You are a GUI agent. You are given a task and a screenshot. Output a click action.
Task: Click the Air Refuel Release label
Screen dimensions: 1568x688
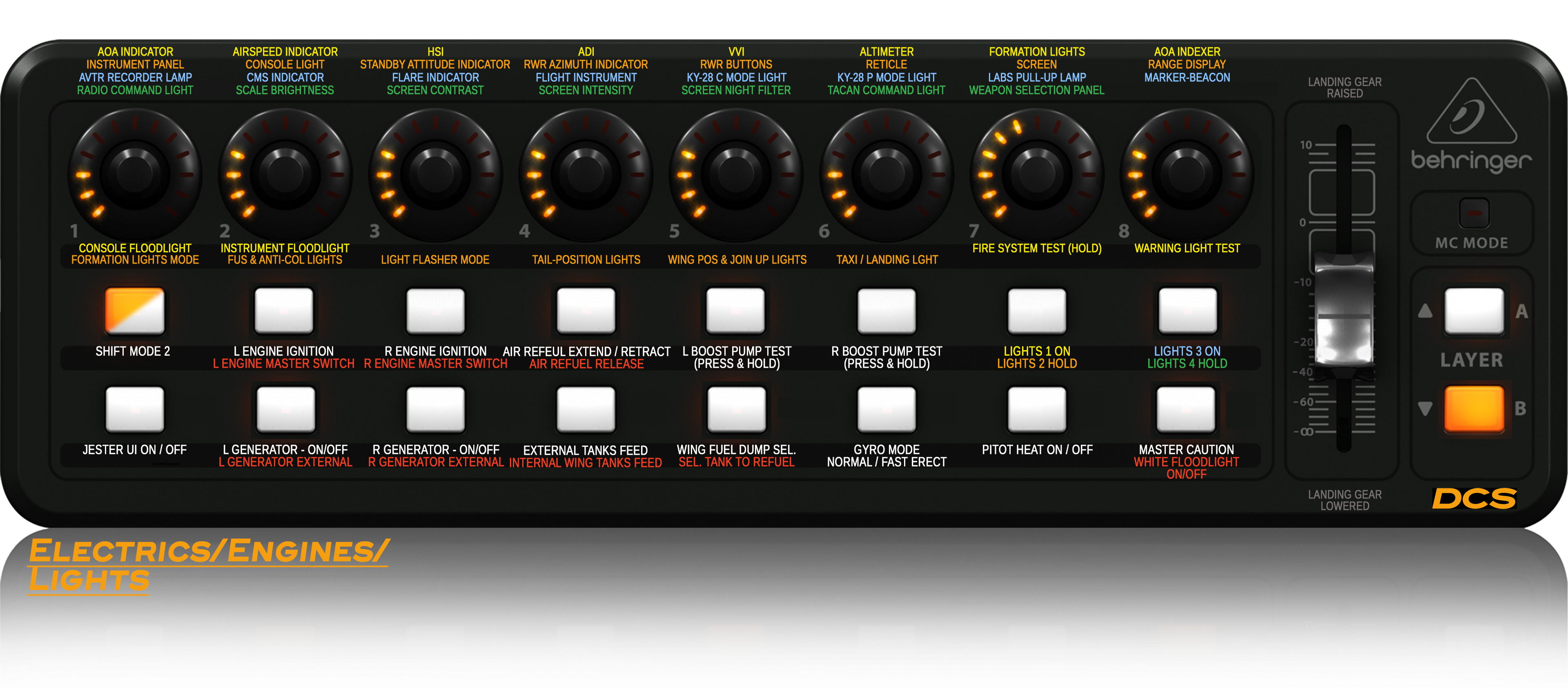point(586,364)
